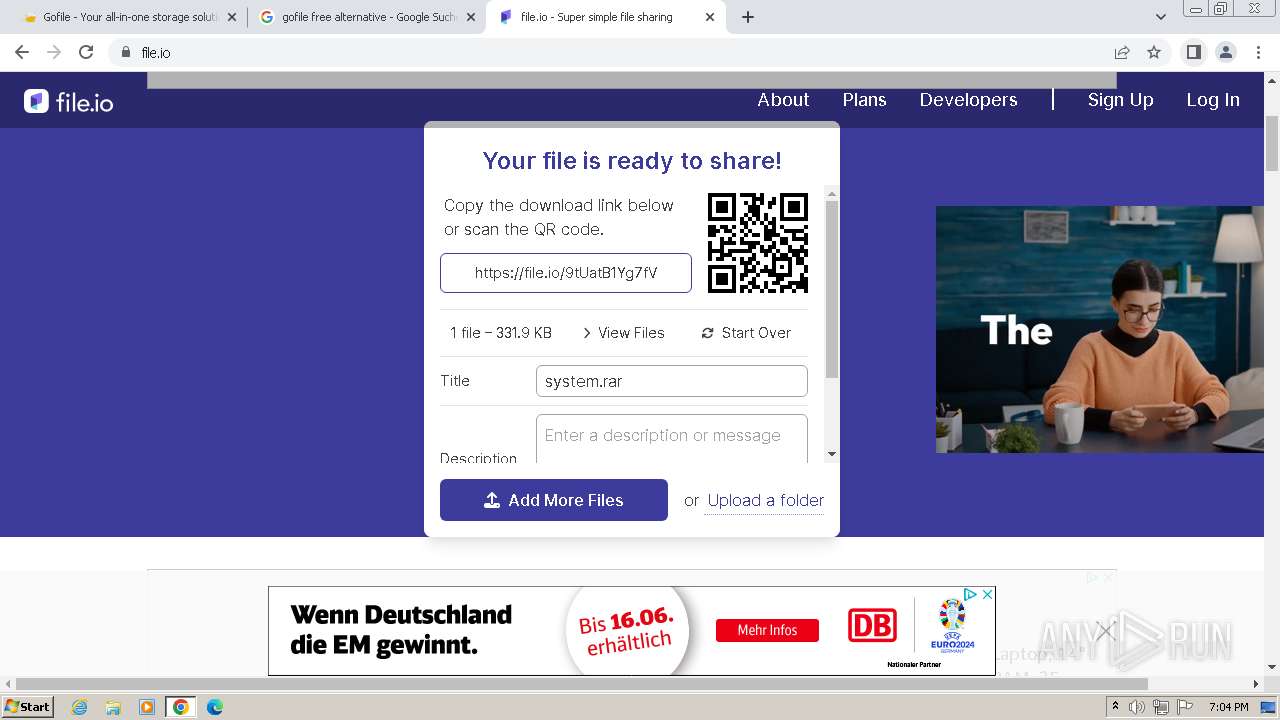
Task: Click '1 file – 331.9 KB' text
Action: [x=501, y=333]
